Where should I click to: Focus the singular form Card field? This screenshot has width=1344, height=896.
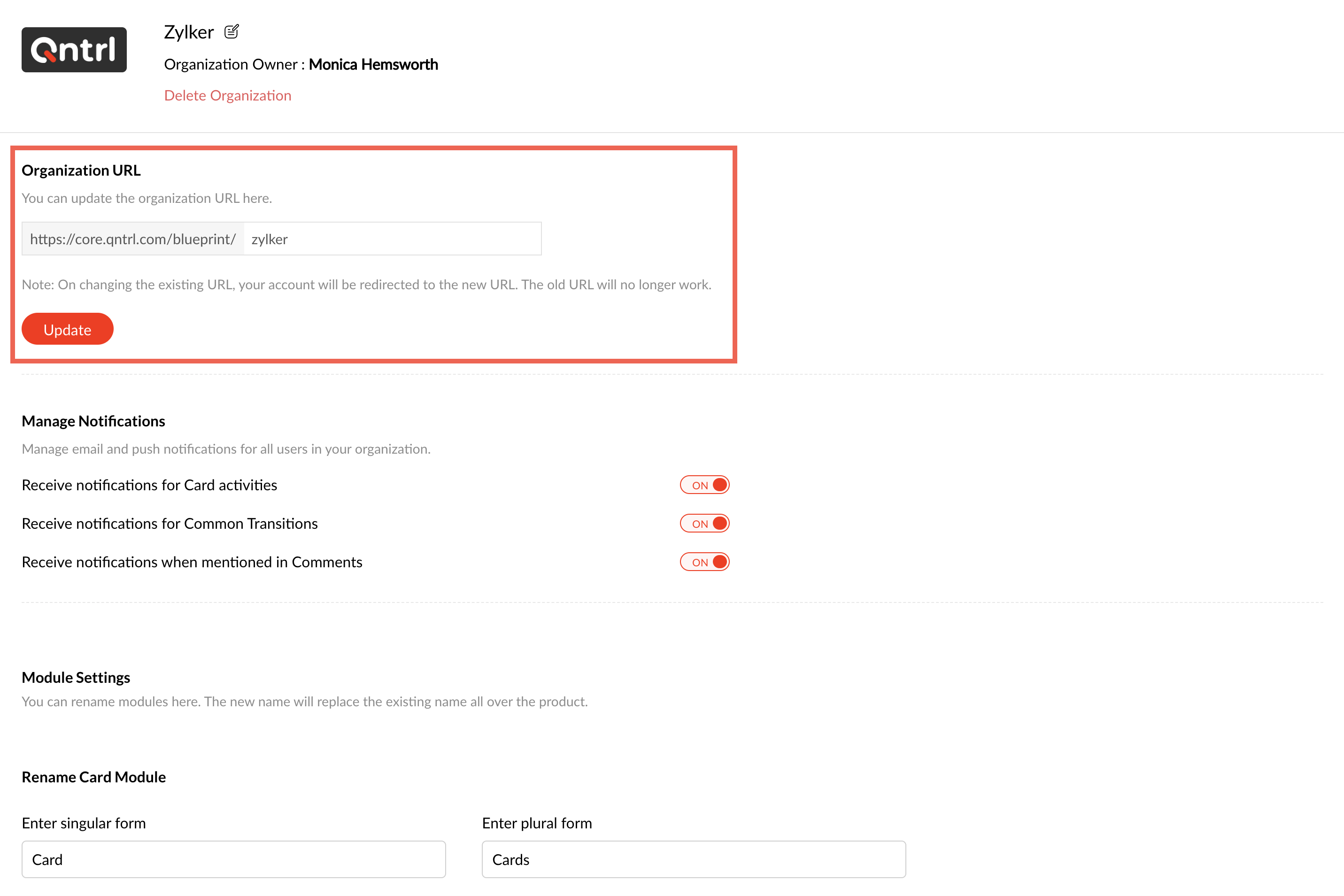pyautogui.click(x=233, y=859)
